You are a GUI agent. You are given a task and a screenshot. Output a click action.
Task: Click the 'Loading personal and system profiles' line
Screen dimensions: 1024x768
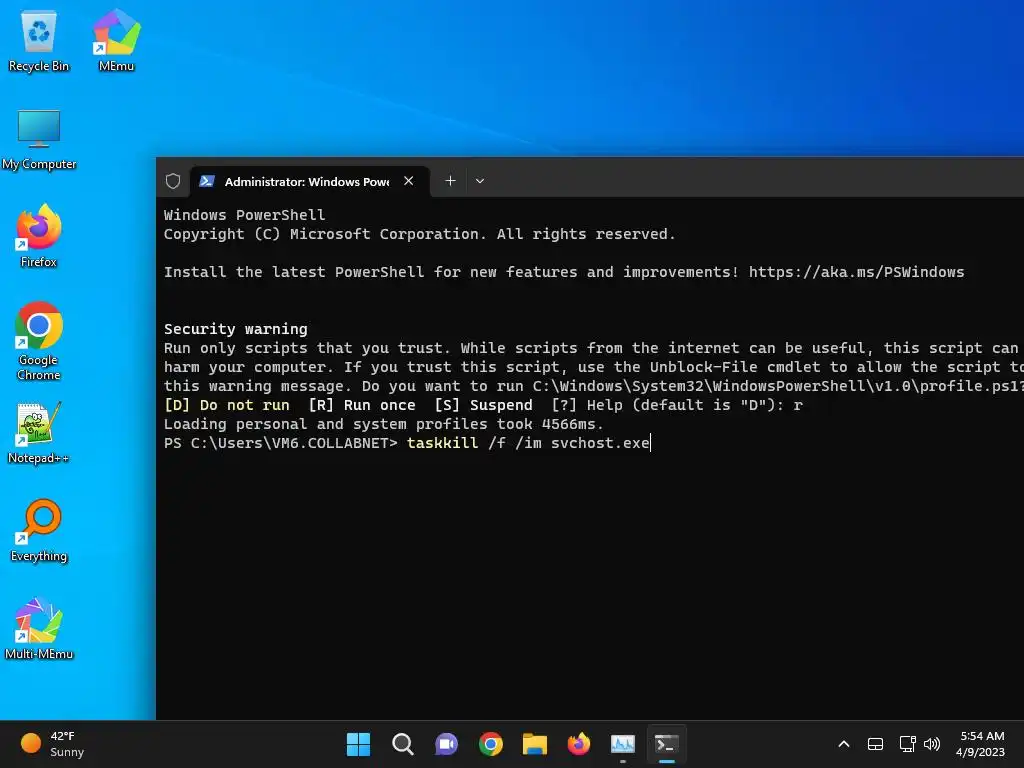pyautogui.click(x=383, y=424)
